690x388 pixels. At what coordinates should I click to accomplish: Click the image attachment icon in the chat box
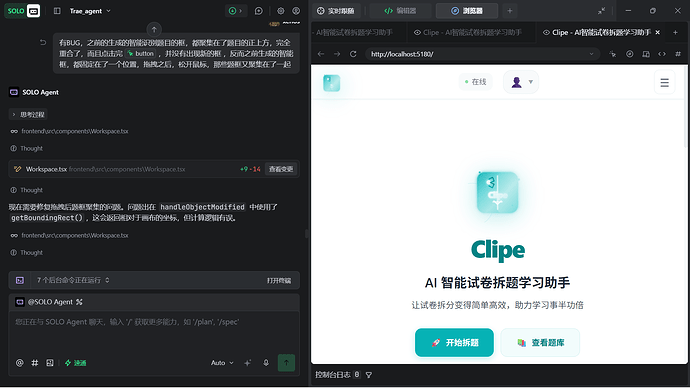(x=50, y=363)
